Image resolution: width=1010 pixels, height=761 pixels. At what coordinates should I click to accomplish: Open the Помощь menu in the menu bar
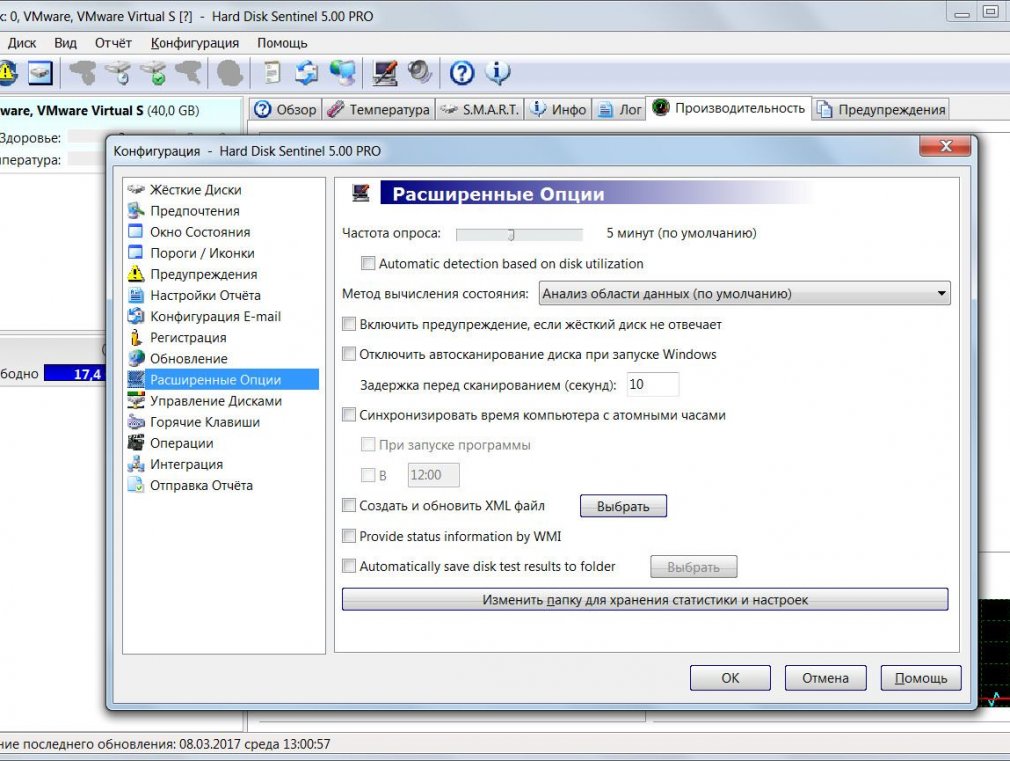tap(282, 43)
